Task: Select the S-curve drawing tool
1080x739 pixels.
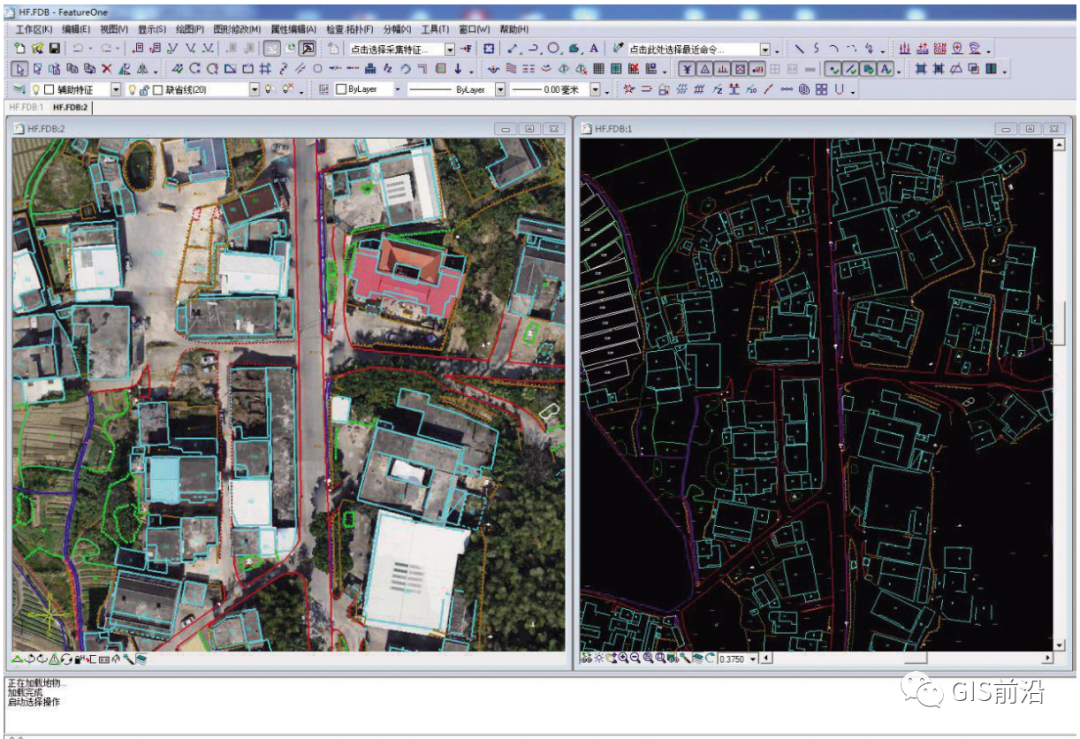Action: point(816,48)
